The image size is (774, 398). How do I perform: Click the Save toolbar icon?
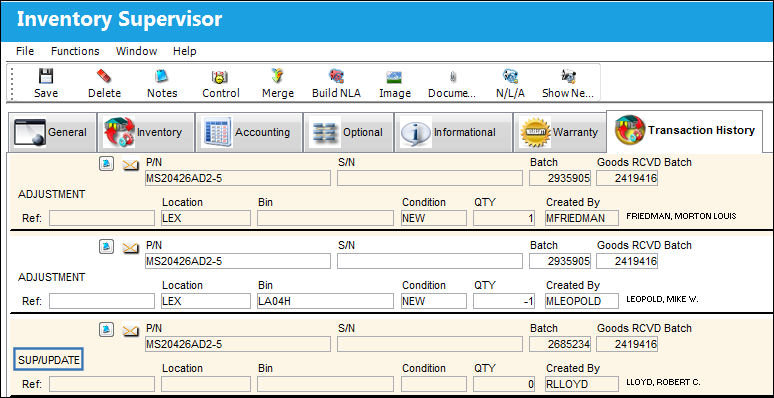[46, 76]
